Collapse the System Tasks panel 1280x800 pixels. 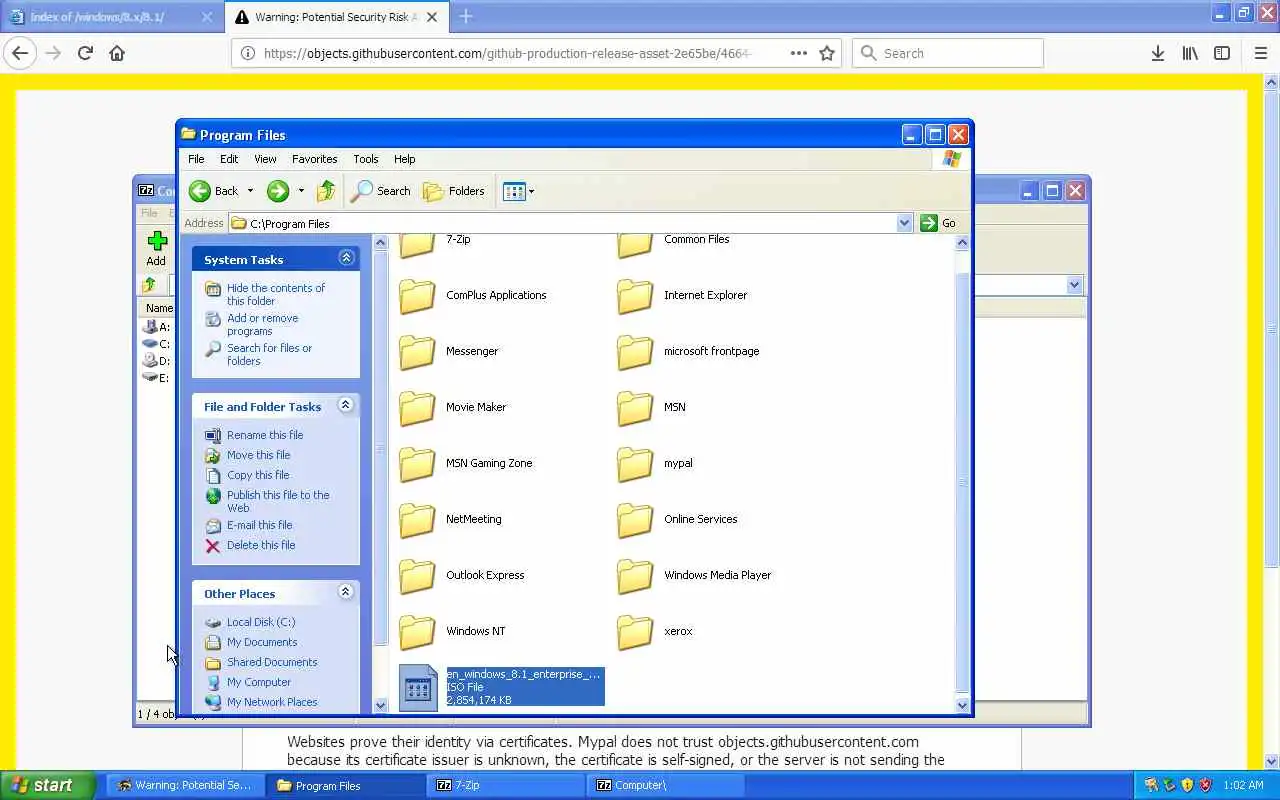(346, 258)
